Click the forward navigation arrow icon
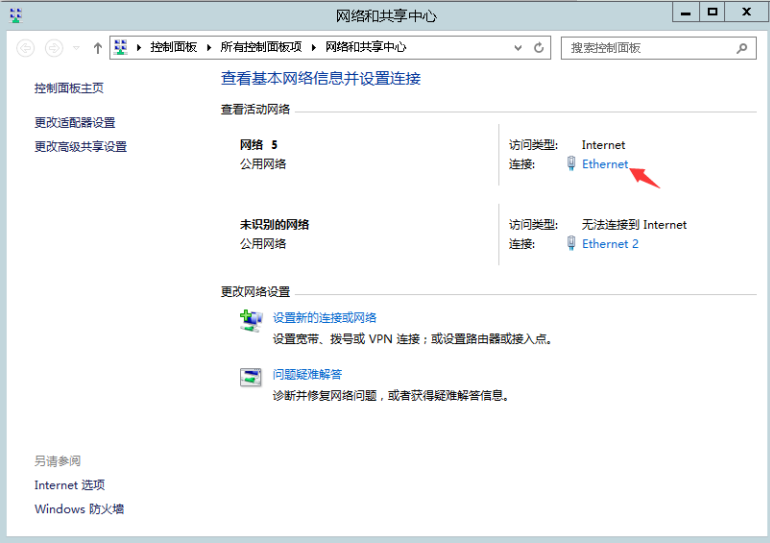Viewport: 770px width, 543px height. 54,48
